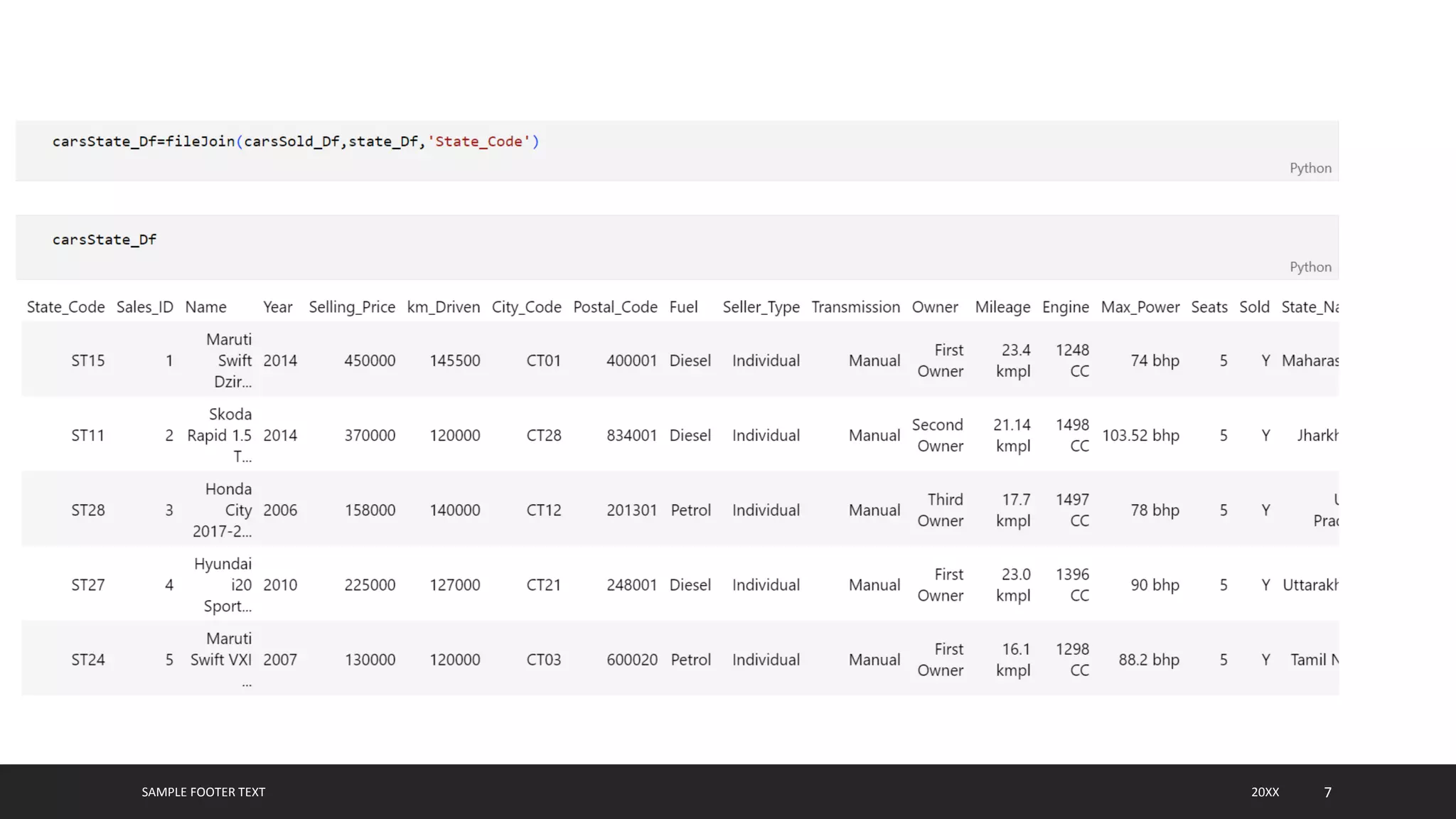Viewport: 1456px width, 819px height.
Task: Select the ST15 cell in first row
Action: [x=87, y=360]
